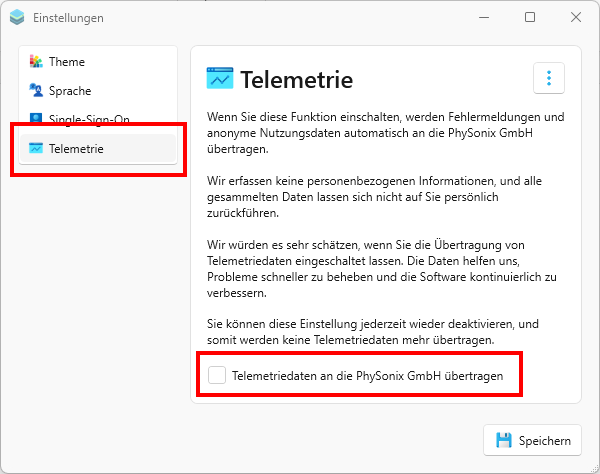Click the large Telemetrie header icon
Image resolution: width=600 pixels, height=474 pixels.
219,78
